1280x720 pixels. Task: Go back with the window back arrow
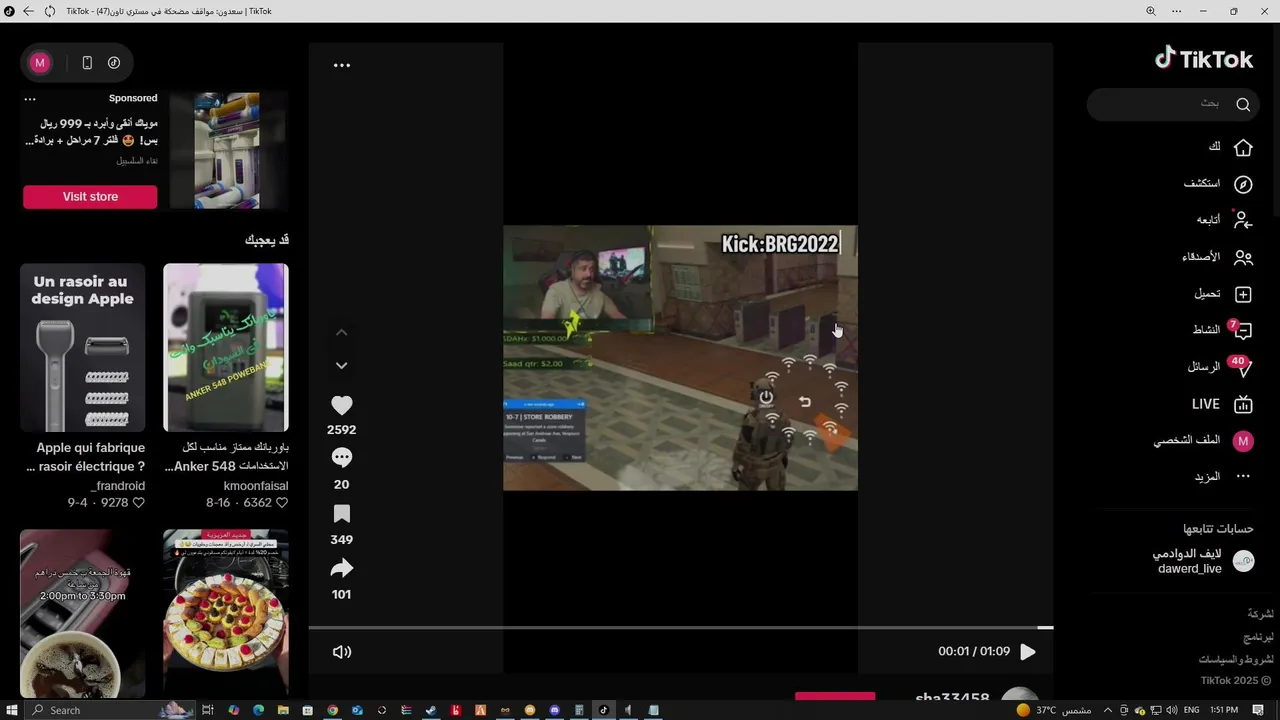click(27, 11)
